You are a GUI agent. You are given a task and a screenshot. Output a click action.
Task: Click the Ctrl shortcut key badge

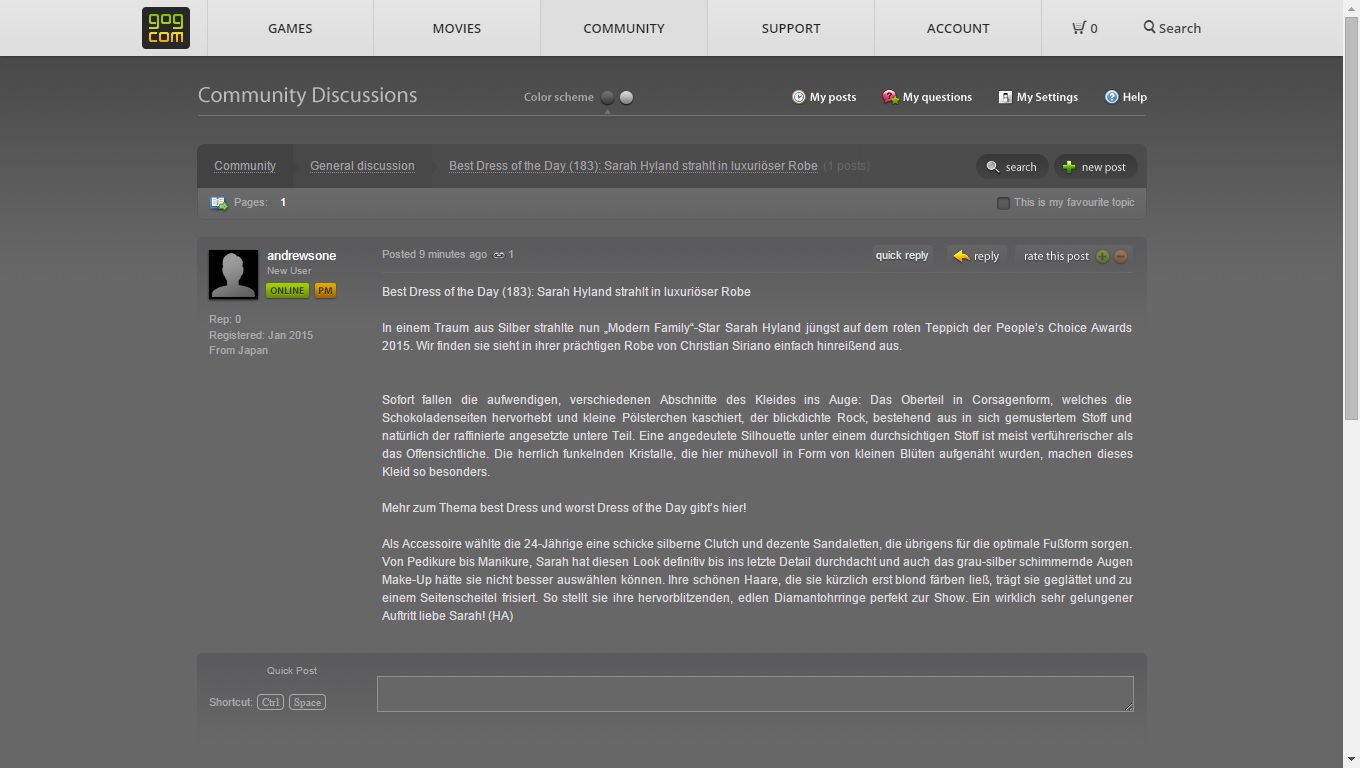pos(270,702)
